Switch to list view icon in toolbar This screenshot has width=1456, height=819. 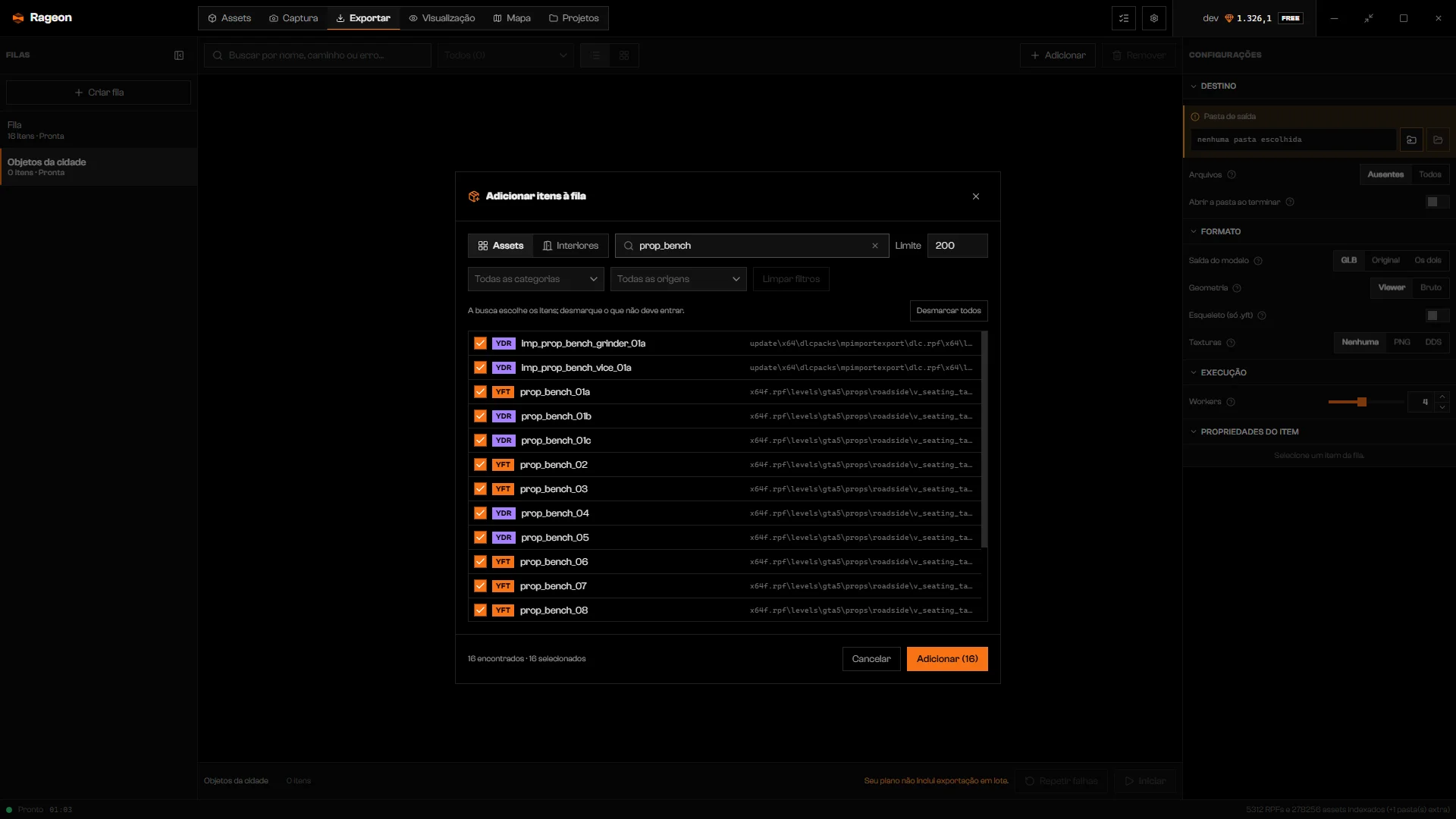[x=596, y=55]
